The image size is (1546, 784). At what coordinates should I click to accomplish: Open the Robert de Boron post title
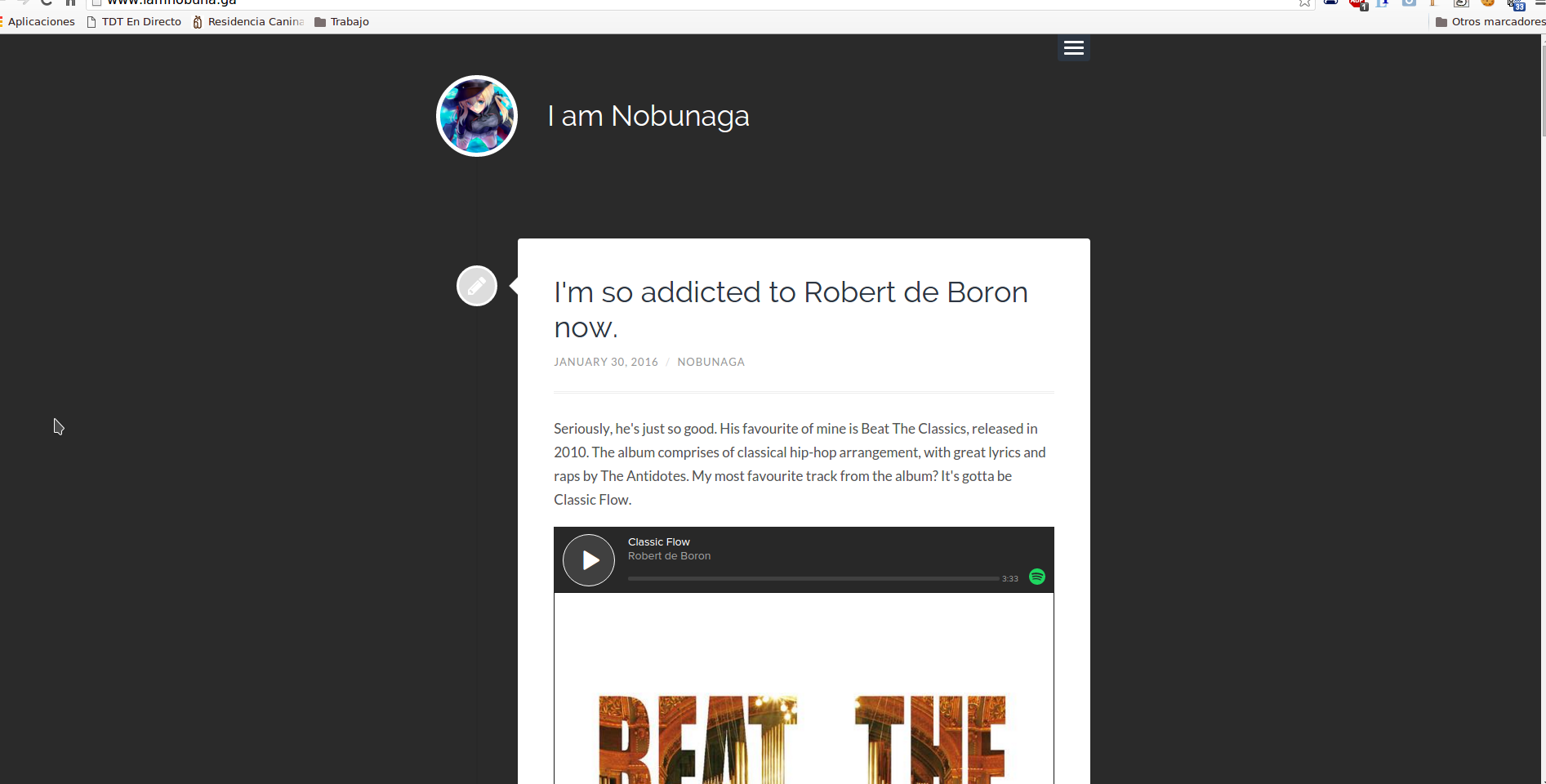pyautogui.click(x=791, y=310)
